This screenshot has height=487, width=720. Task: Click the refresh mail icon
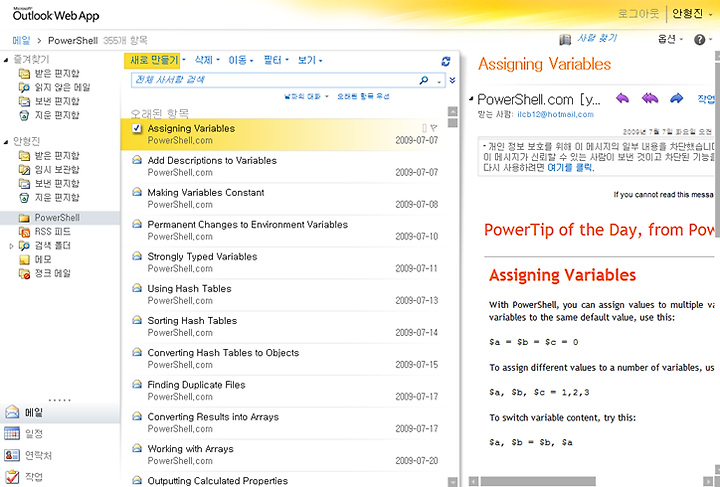pos(445,61)
